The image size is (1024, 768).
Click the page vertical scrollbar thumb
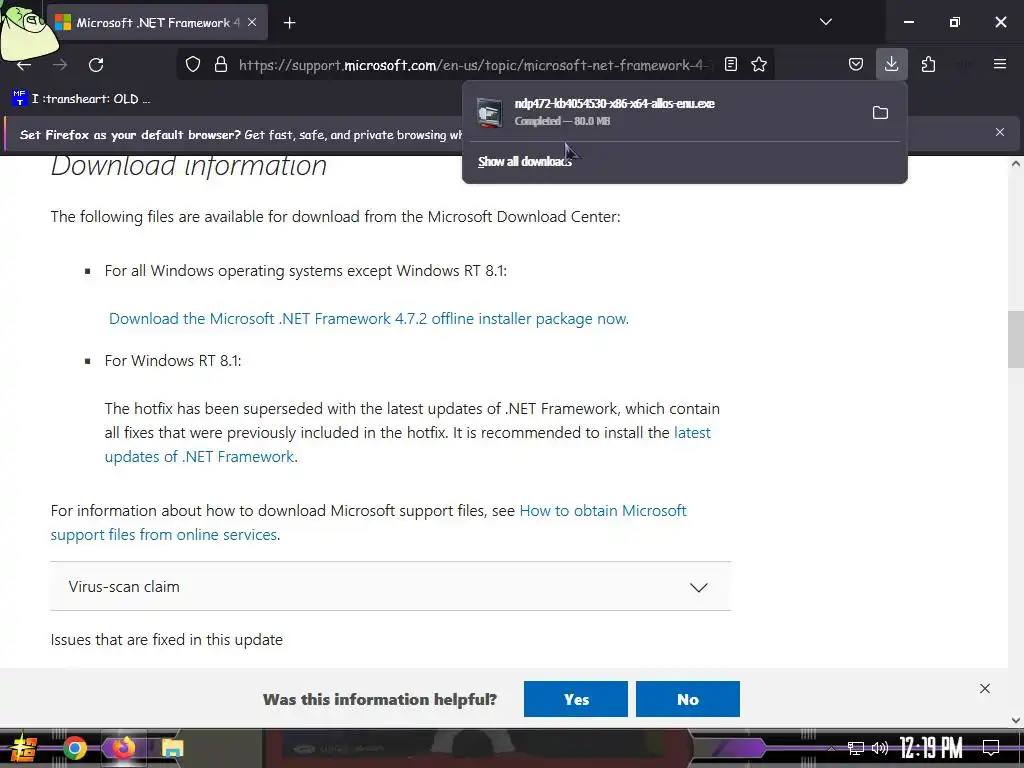point(1016,340)
